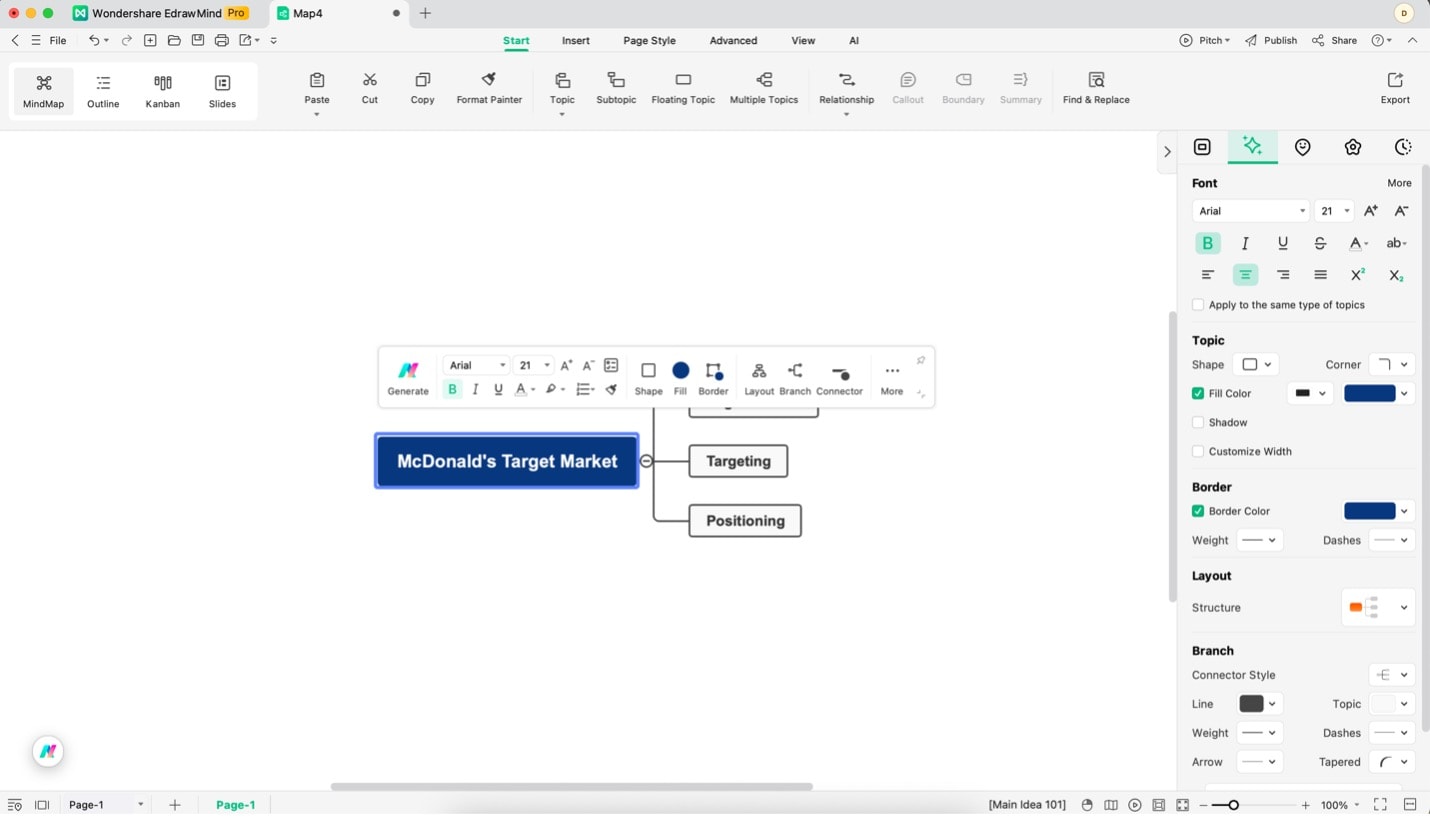Open the theme tab in right panel

point(1353,147)
